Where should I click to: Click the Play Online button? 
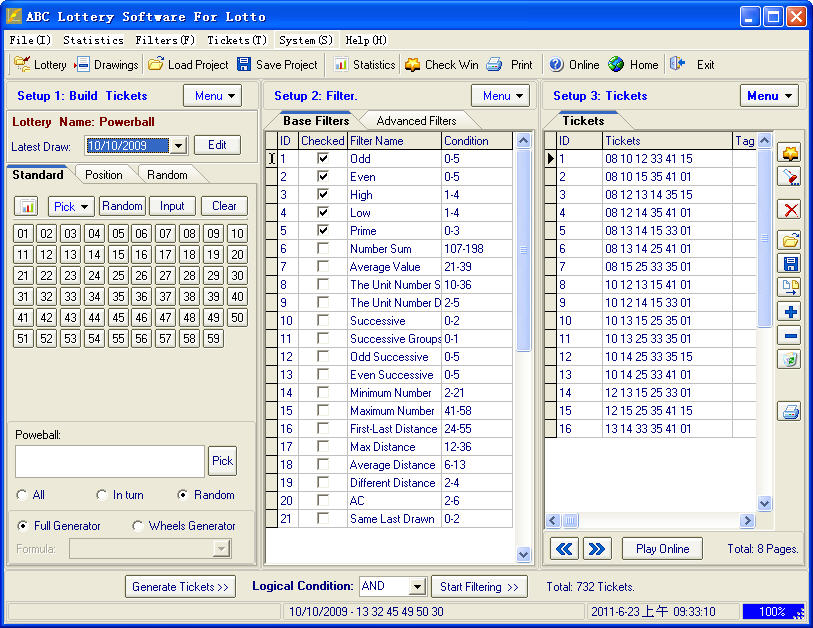tap(663, 549)
